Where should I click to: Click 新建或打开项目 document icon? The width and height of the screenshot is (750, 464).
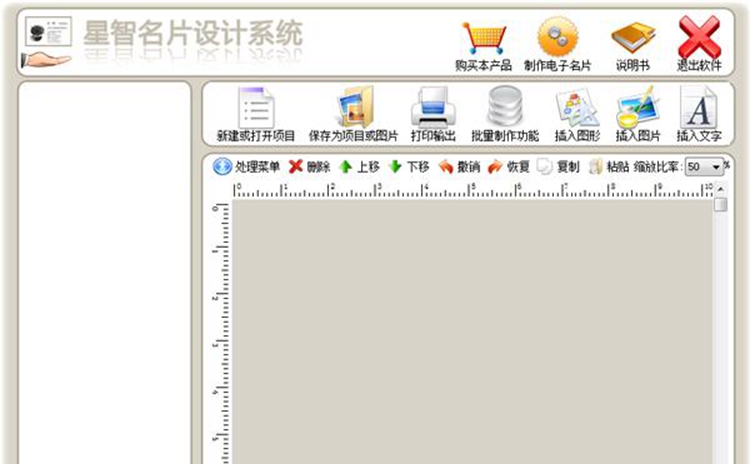click(256, 107)
